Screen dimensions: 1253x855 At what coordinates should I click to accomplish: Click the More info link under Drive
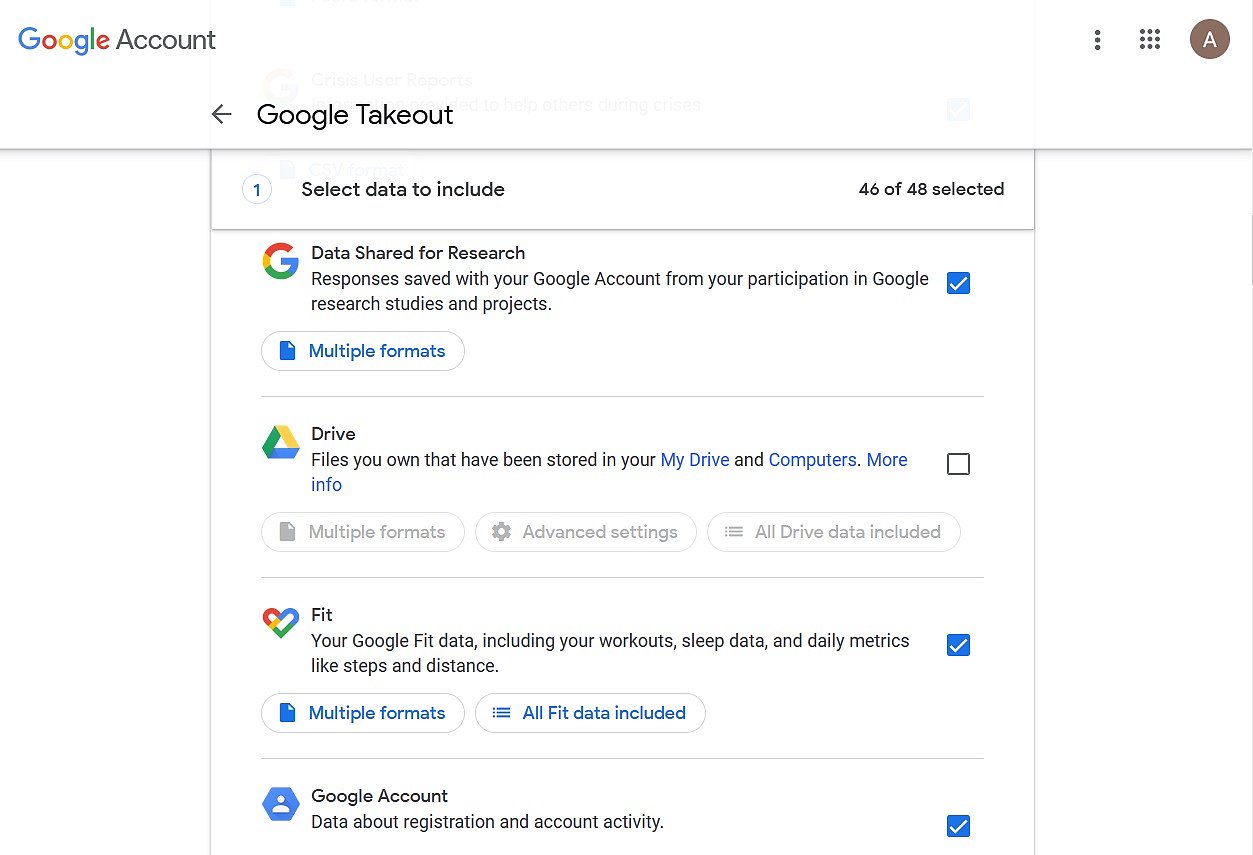tap(609, 472)
